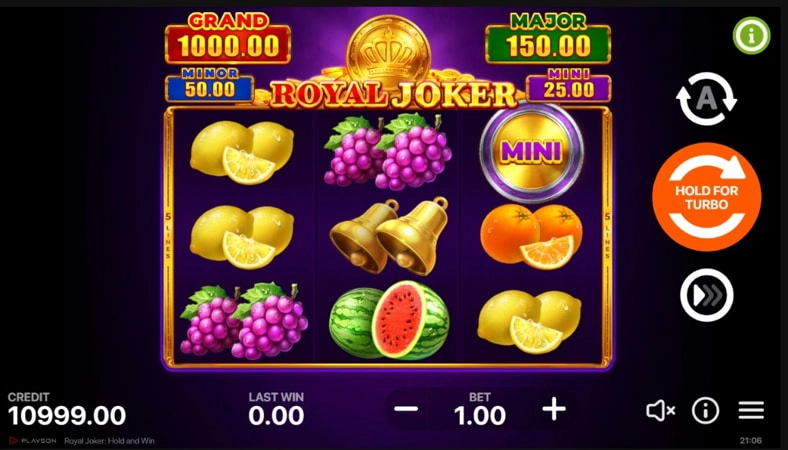Image resolution: width=788 pixels, height=450 pixels.
Task: Increase the bet with plus button
Action: point(554,409)
